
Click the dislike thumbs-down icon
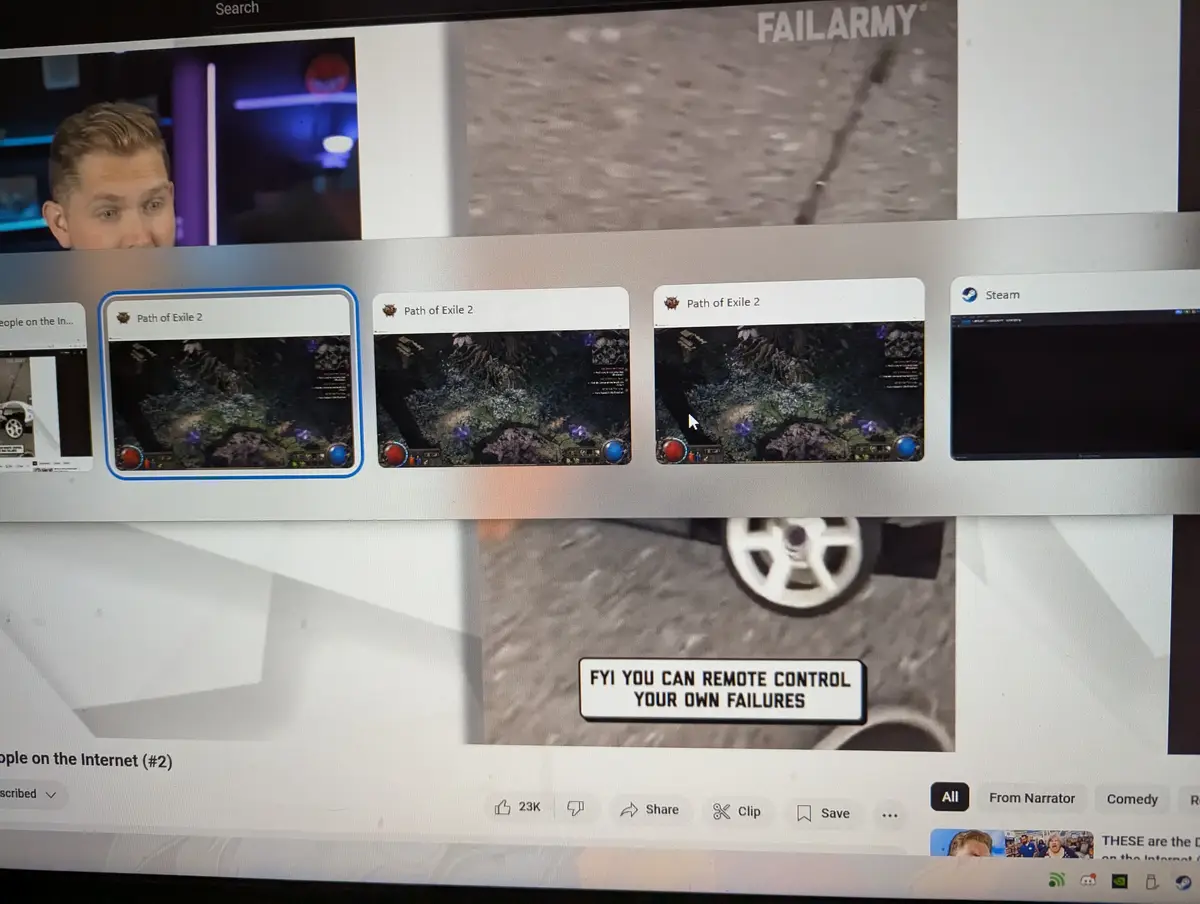tap(576, 808)
